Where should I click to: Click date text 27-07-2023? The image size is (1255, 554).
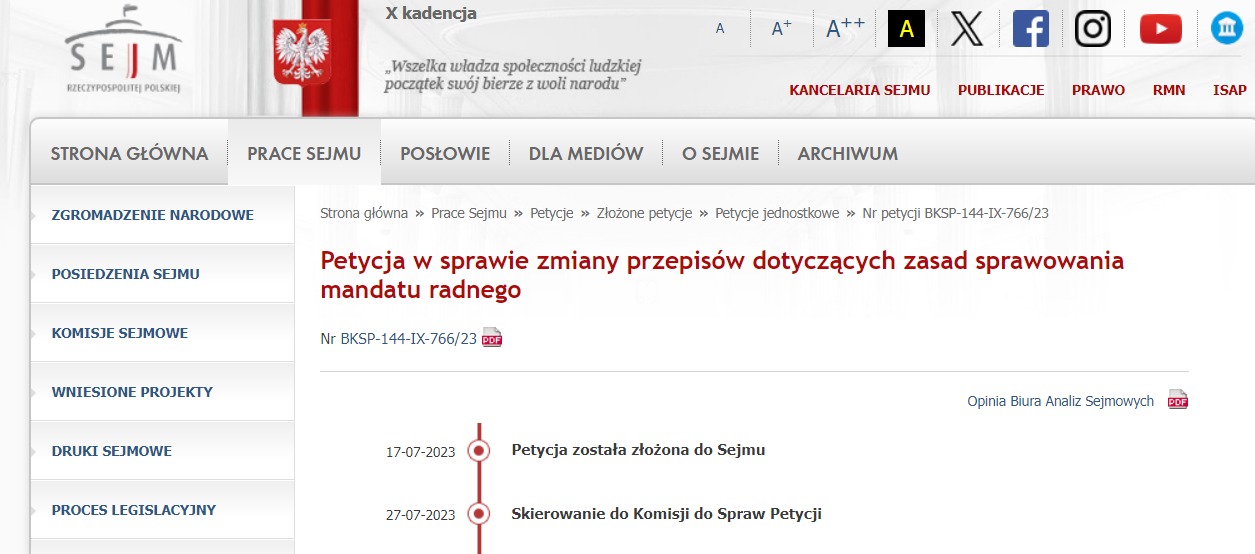coord(420,516)
